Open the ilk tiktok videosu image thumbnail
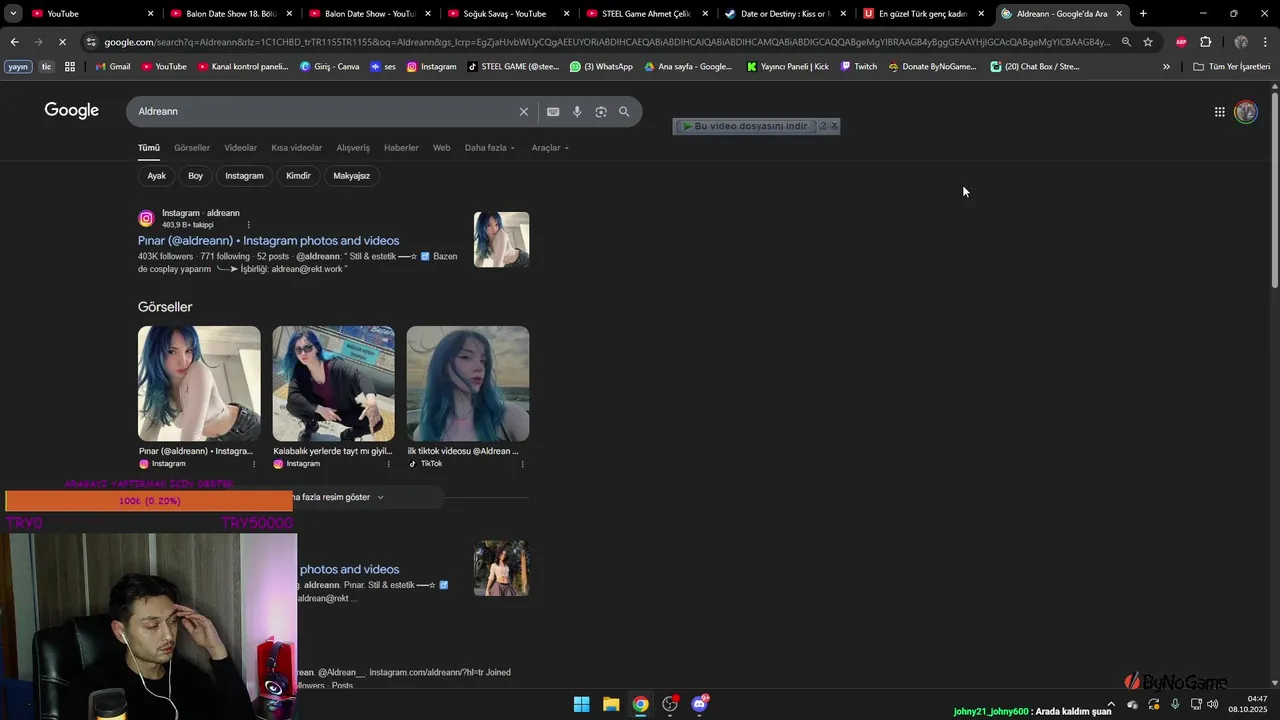The image size is (1280, 720). point(468,384)
